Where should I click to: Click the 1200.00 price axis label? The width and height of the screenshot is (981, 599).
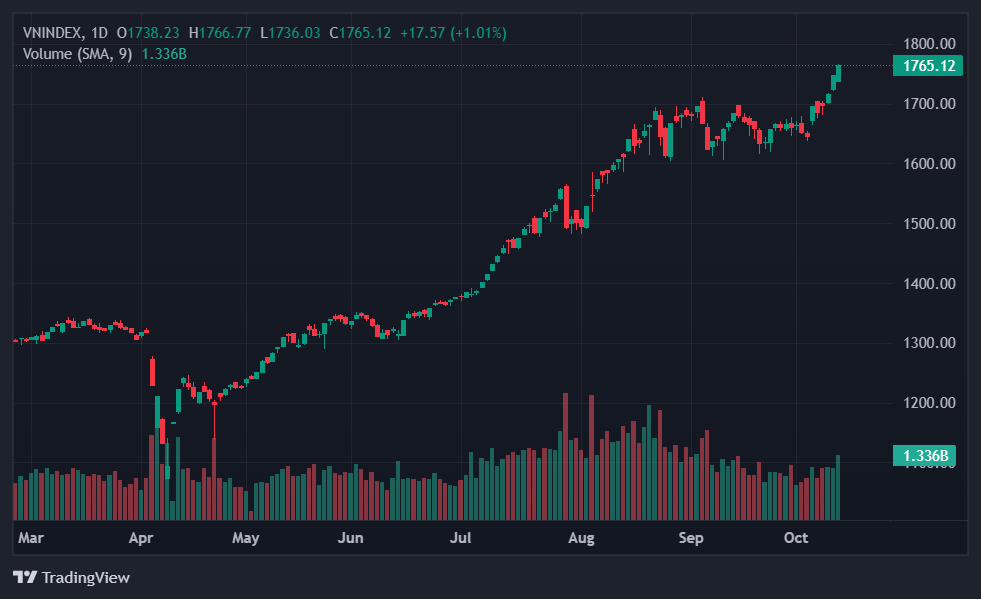pos(929,403)
